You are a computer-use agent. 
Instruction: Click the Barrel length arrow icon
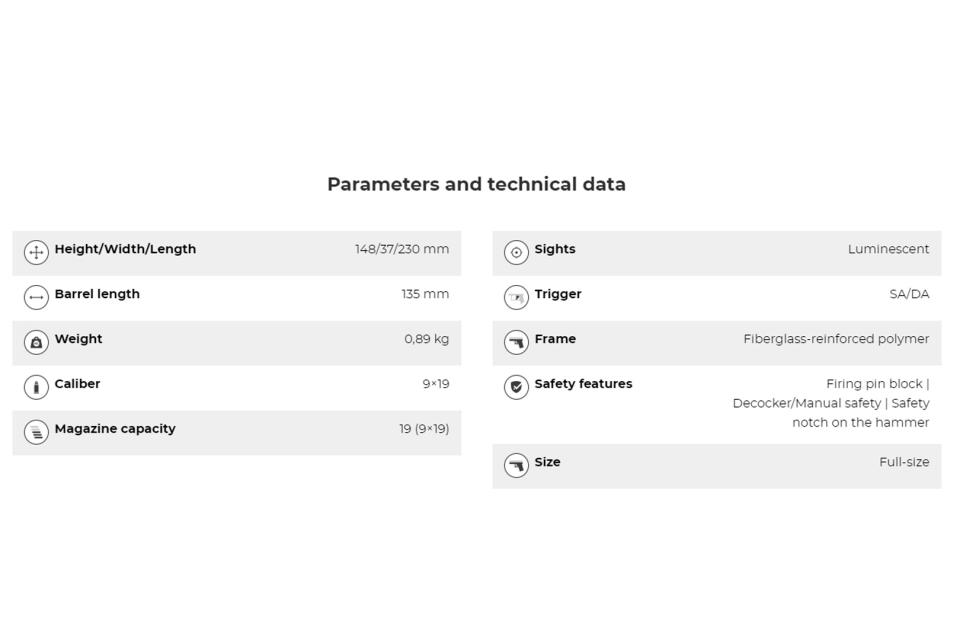pyautogui.click(x=36, y=297)
